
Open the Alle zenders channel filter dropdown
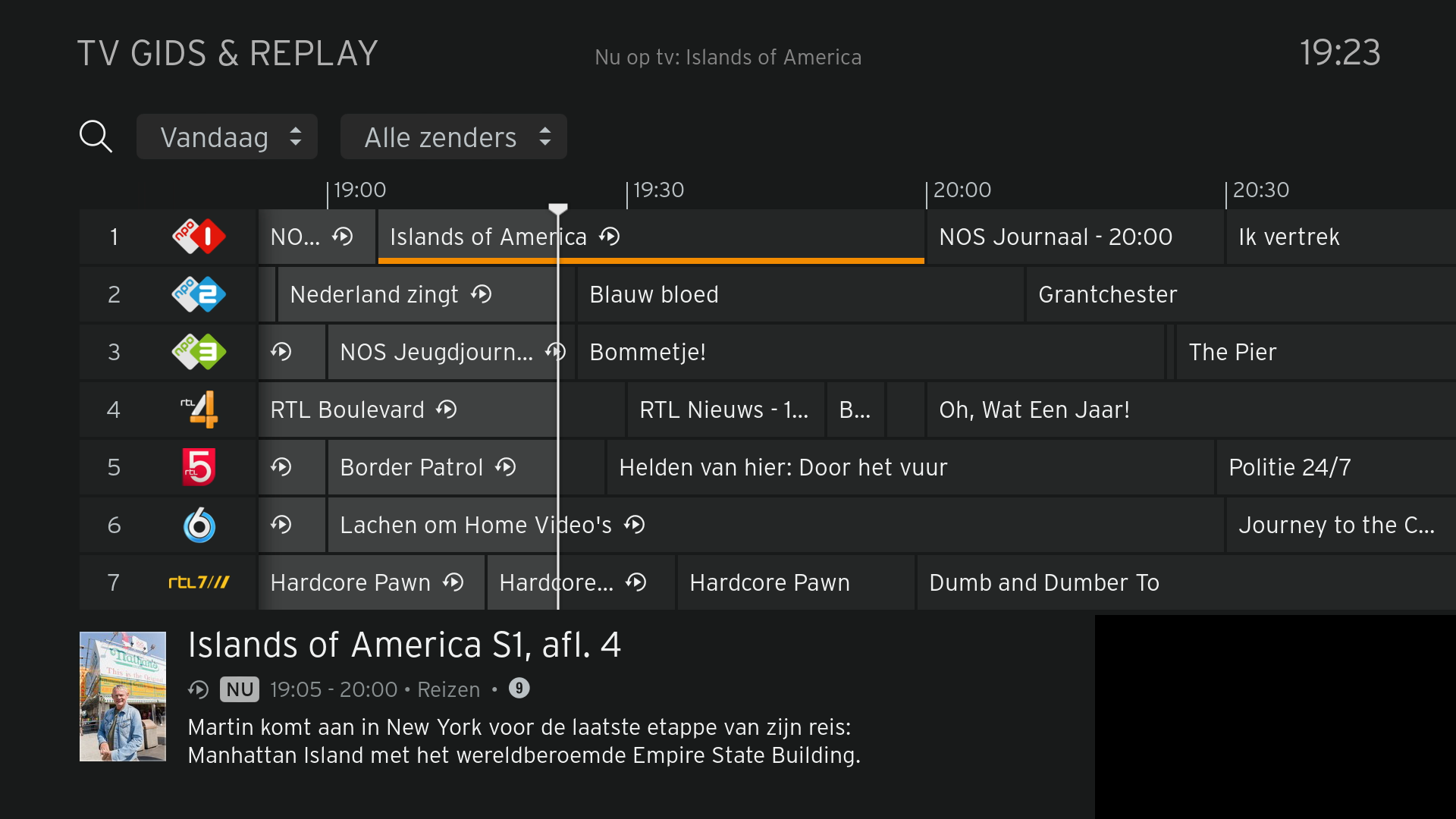453,137
